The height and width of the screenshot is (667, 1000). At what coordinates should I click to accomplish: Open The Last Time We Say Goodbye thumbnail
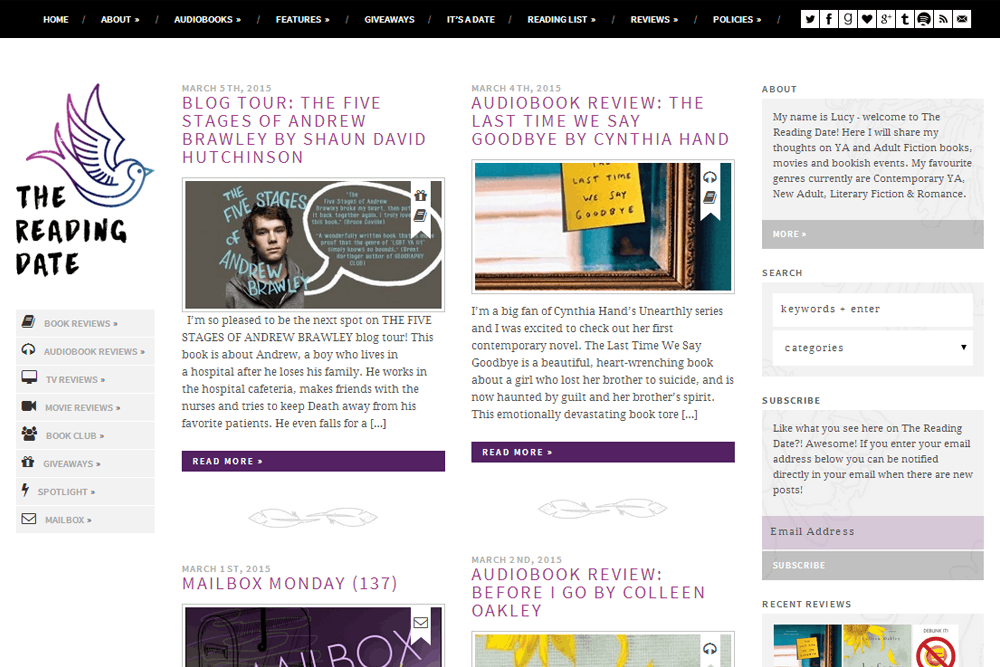tap(603, 226)
